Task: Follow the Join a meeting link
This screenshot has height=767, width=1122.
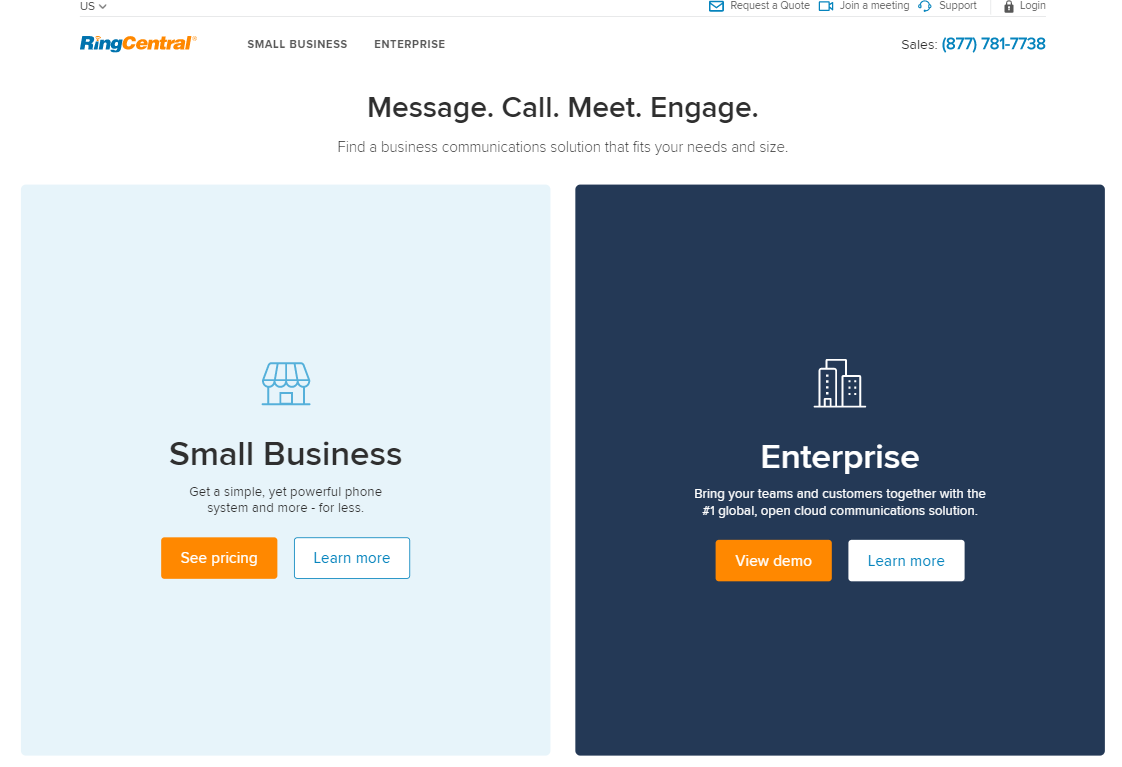Action: coord(874,6)
